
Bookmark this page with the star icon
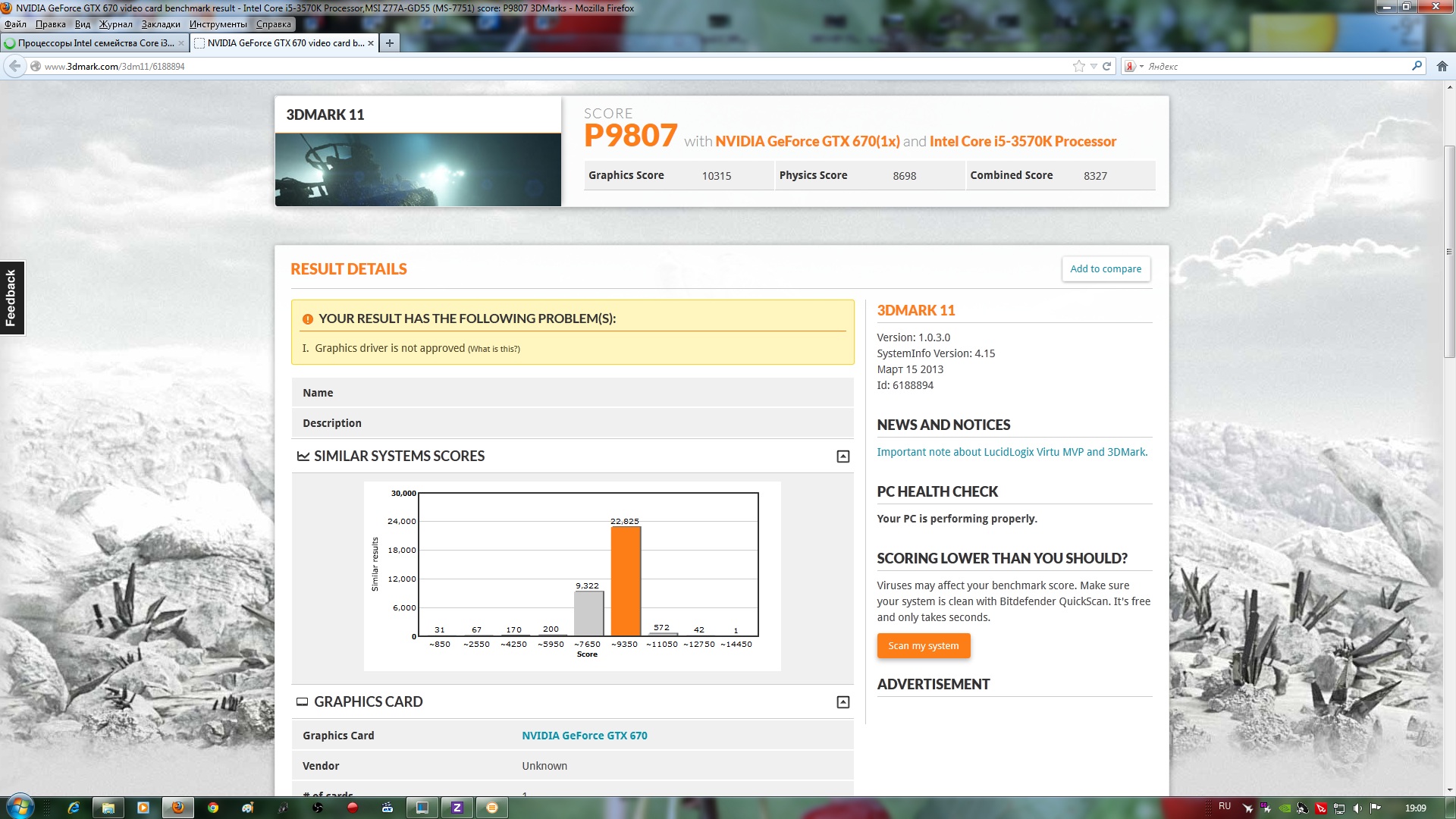pos(1078,66)
